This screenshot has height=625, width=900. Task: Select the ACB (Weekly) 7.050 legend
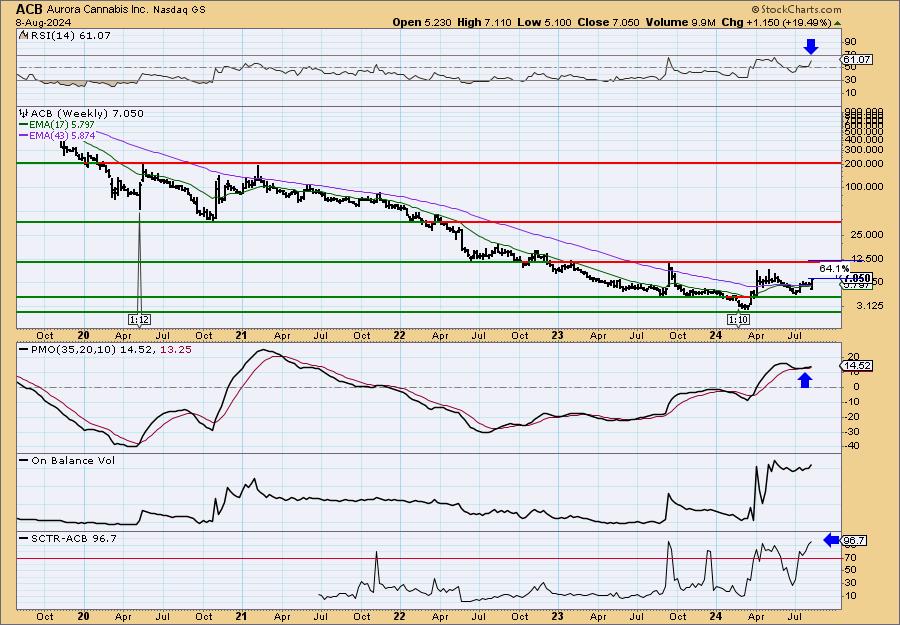point(87,114)
